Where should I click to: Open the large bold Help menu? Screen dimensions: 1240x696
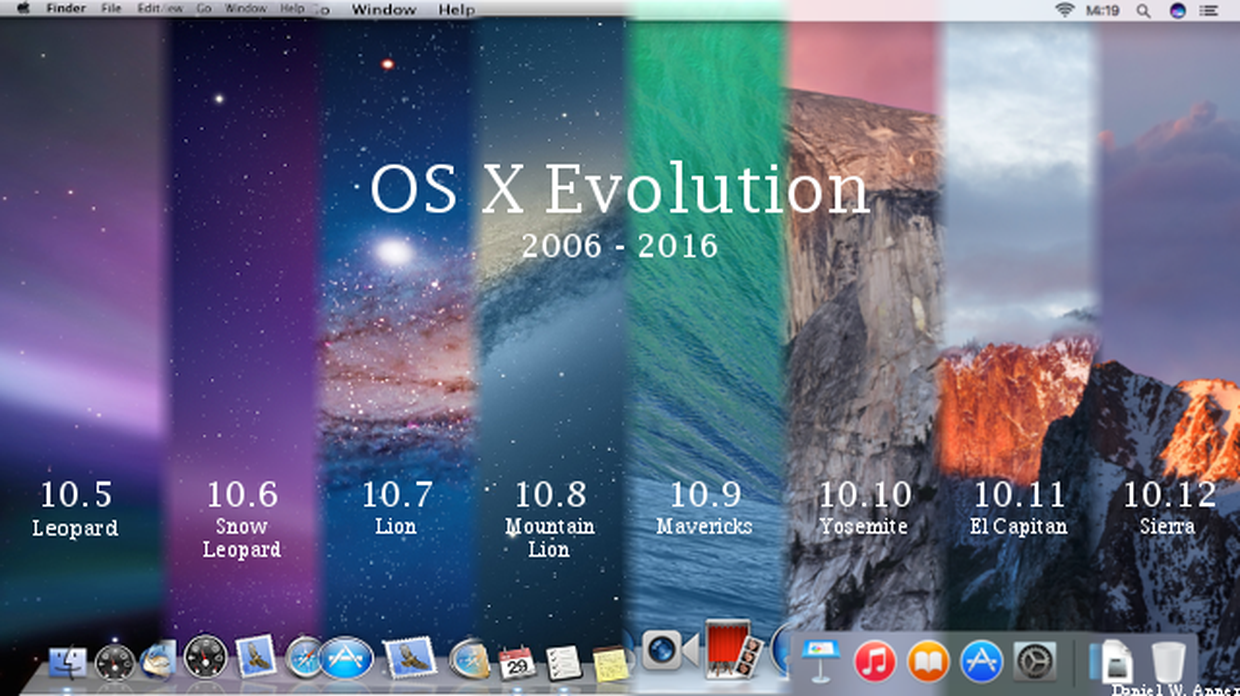(457, 9)
